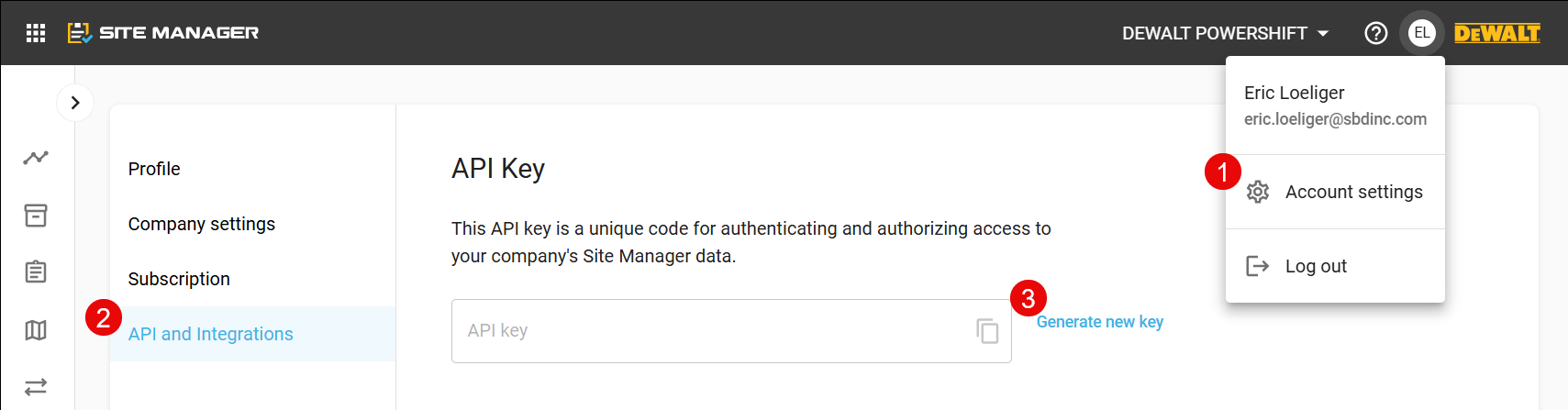Click the Generate new key link
The image size is (1568, 410).
point(1100,322)
